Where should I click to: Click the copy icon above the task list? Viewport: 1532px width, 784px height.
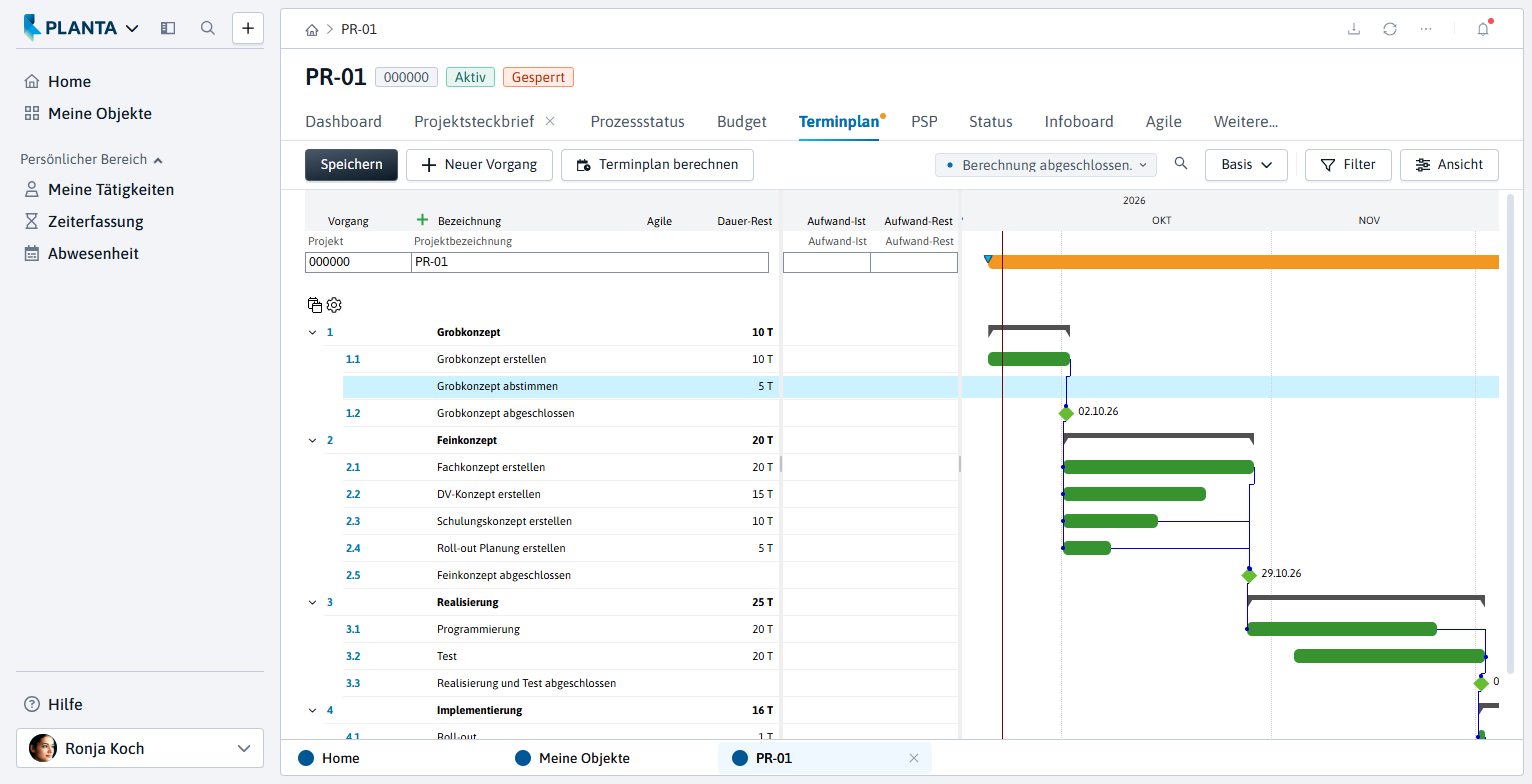(315, 305)
